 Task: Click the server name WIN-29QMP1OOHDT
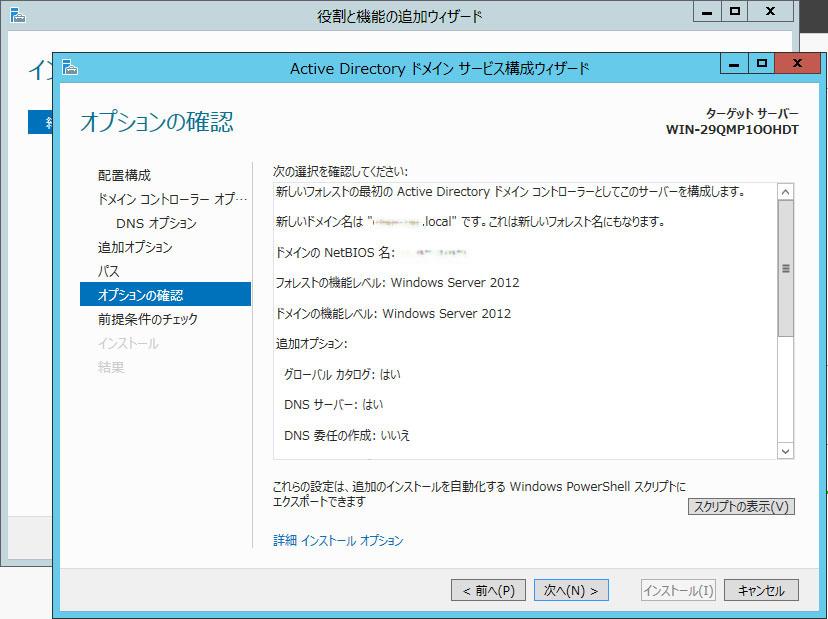pos(732,129)
